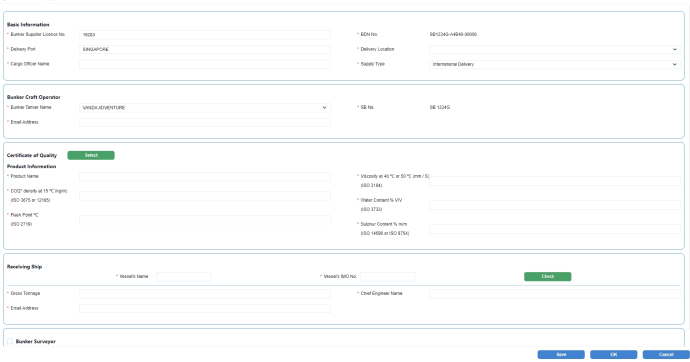Select the Cargo Officer Name input
The height and width of the screenshot is (362, 690).
[x=205, y=64]
